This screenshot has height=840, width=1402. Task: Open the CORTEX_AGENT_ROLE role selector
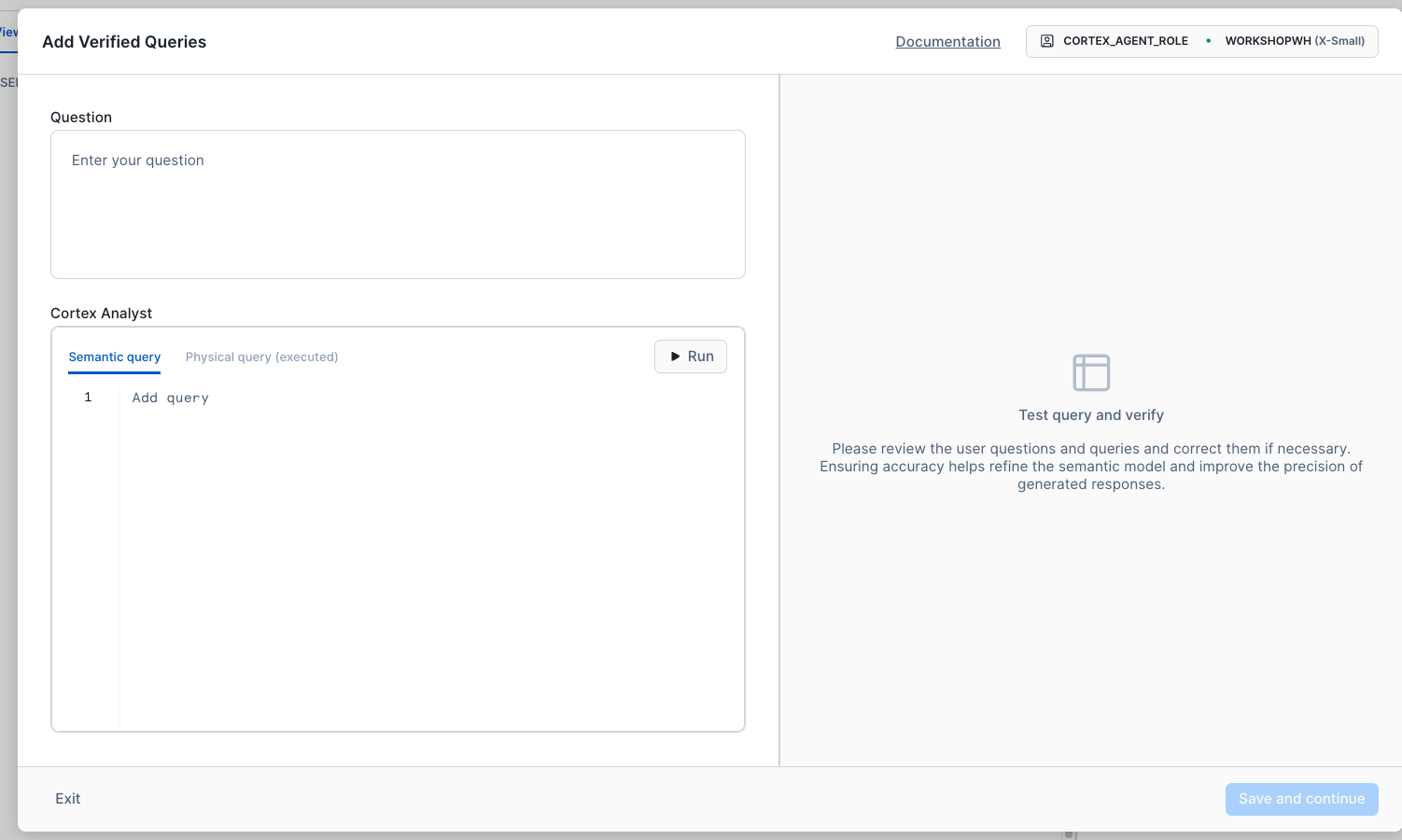click(x=1125, y=41)
